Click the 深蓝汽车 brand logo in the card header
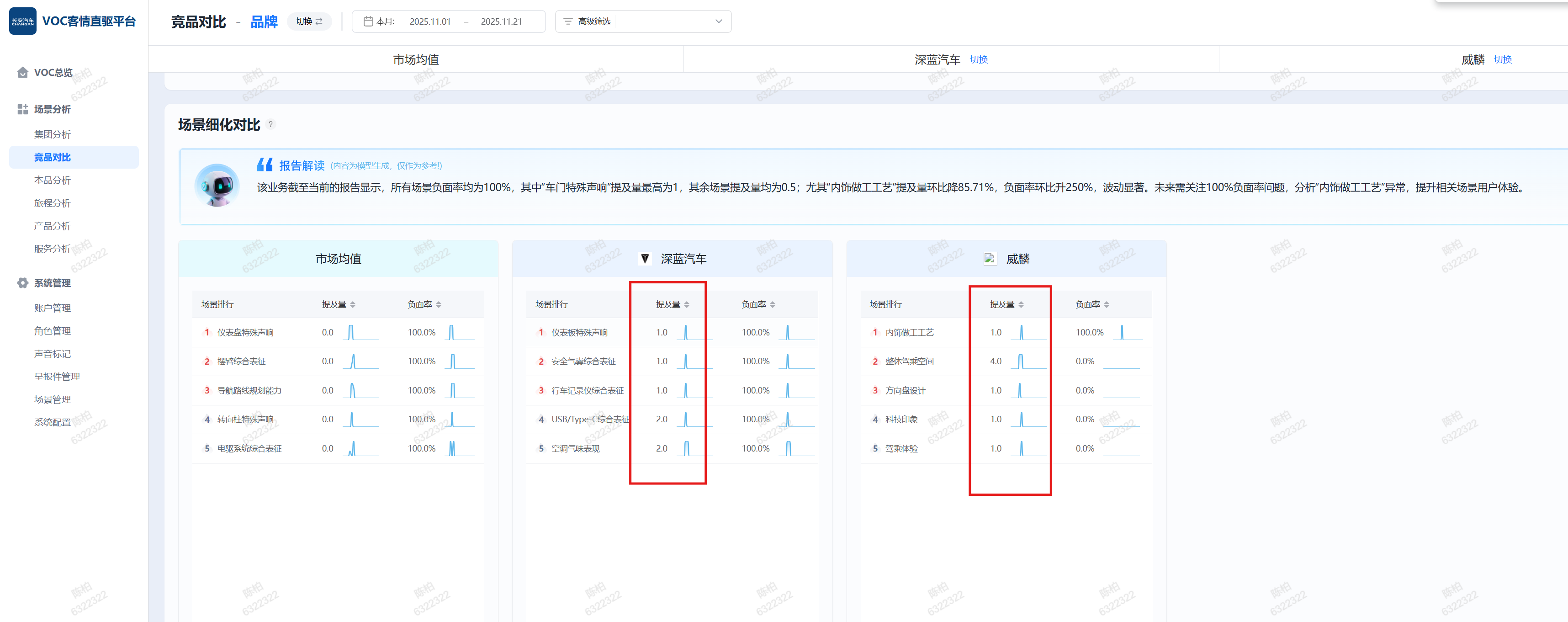Image resolution: width=1568 pixels, height=622 pixels. (645, 259)
